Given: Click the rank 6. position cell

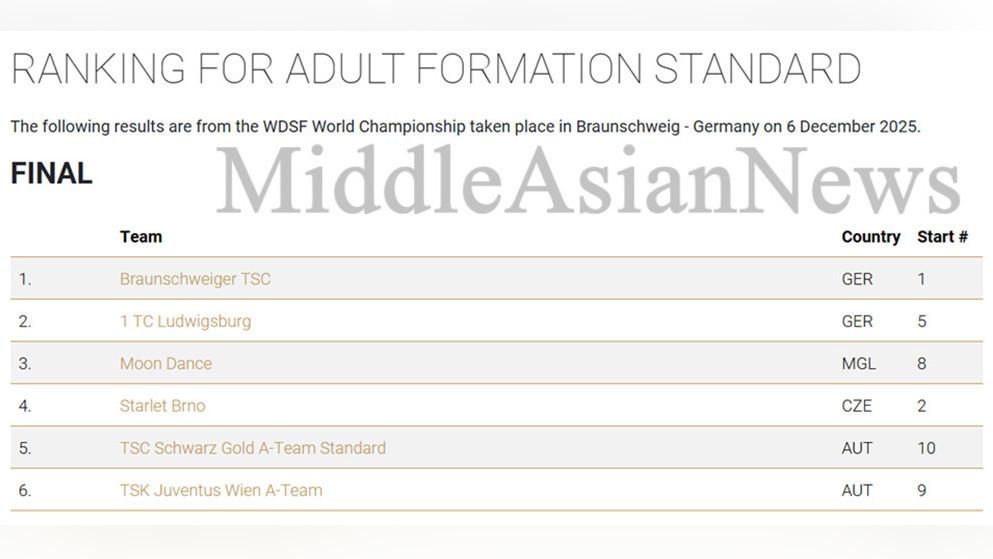Looking at the screenshot, I should (25, 490).
